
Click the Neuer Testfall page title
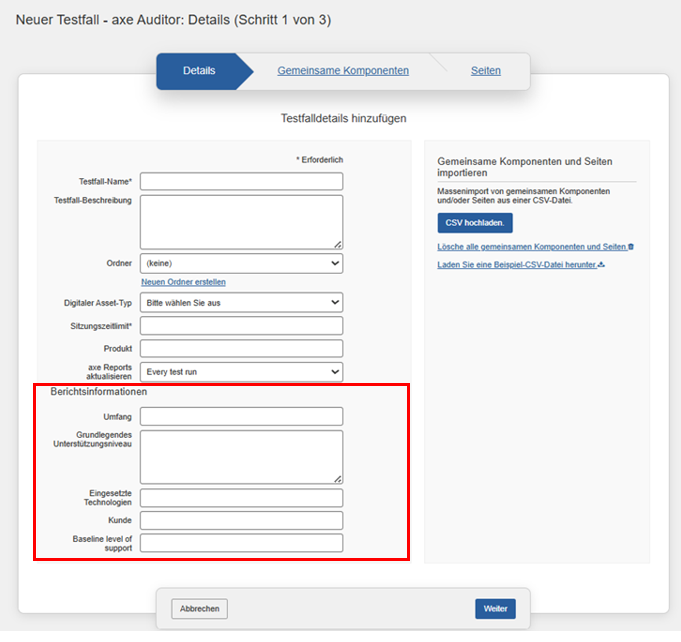pyautogui.click(x=173, y=20)
